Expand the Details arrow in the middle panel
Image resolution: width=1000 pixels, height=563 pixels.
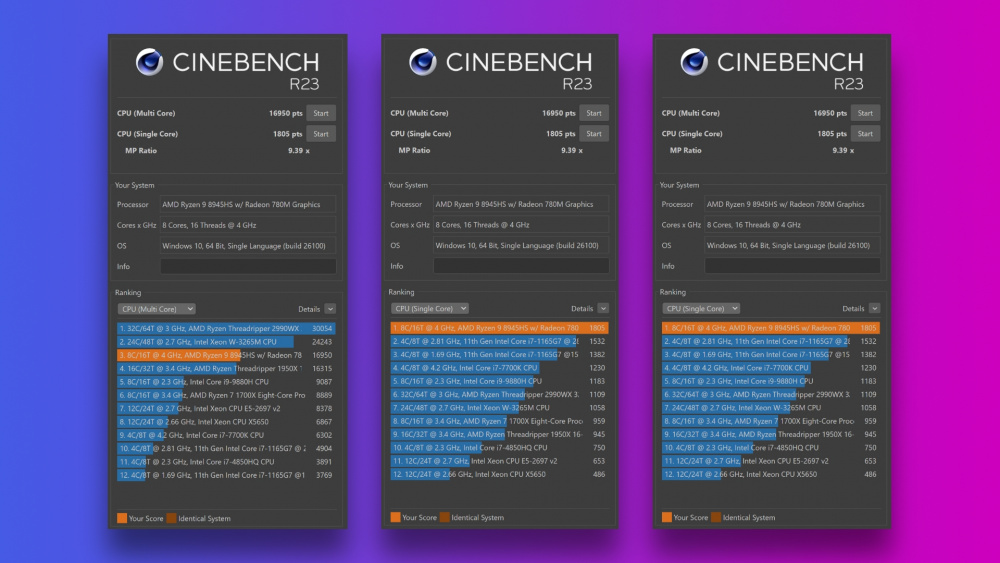coord(603,309)
